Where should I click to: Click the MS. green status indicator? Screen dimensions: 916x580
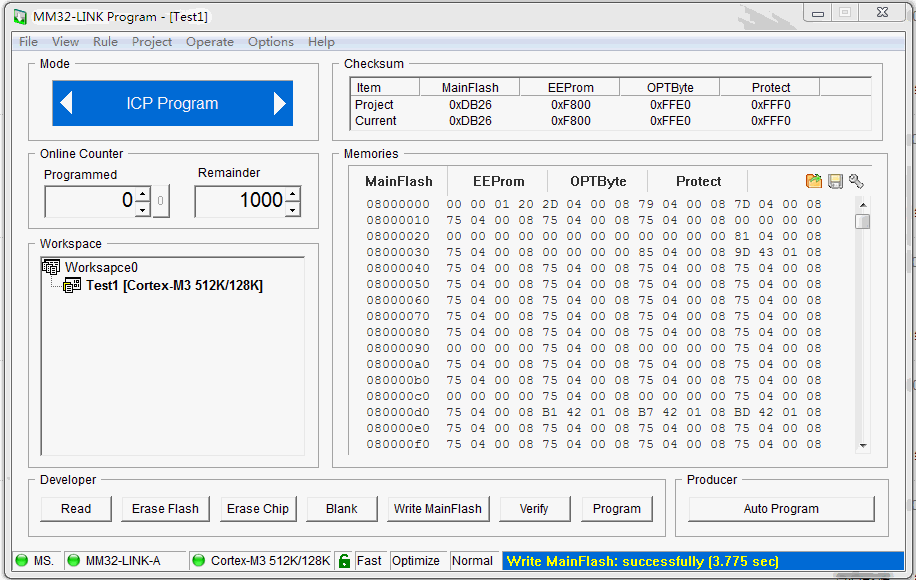point(22,561)
